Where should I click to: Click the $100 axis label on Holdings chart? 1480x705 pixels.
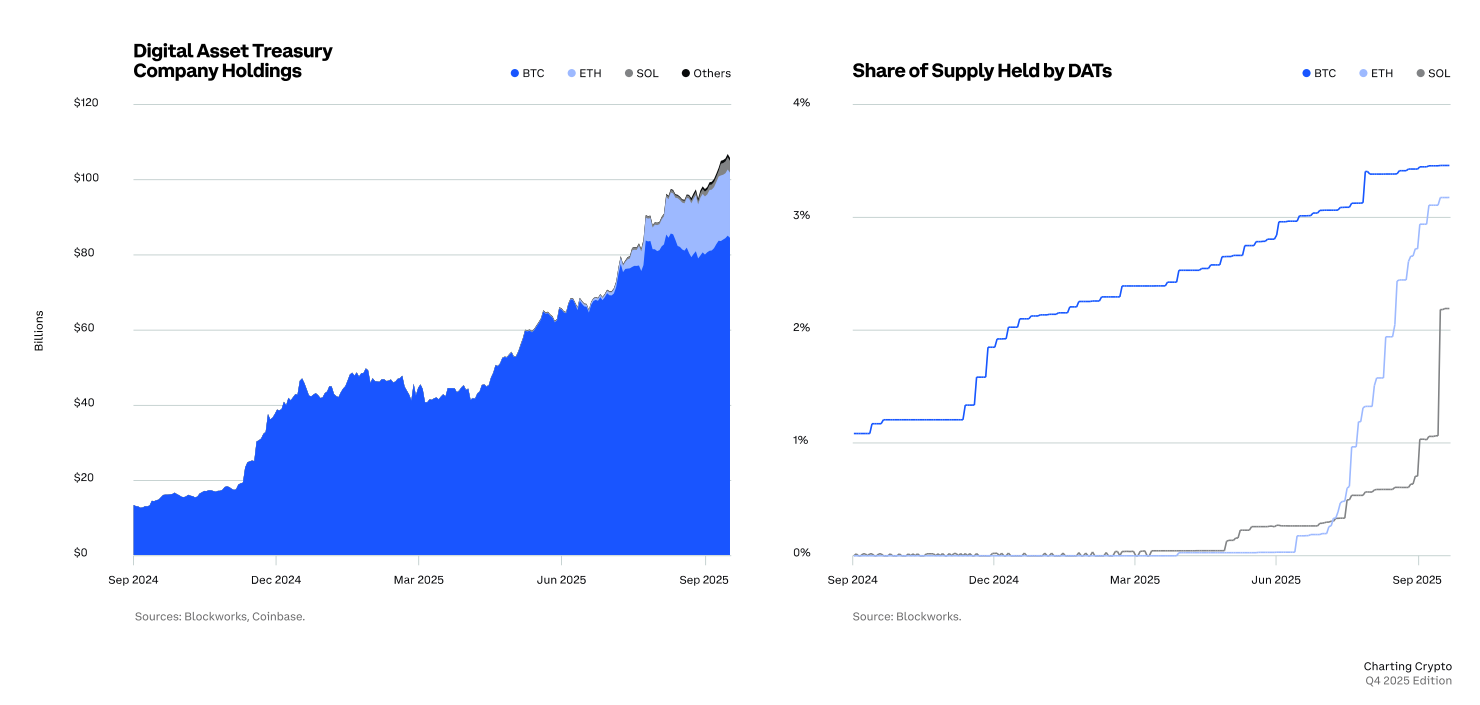coord(88,178)
